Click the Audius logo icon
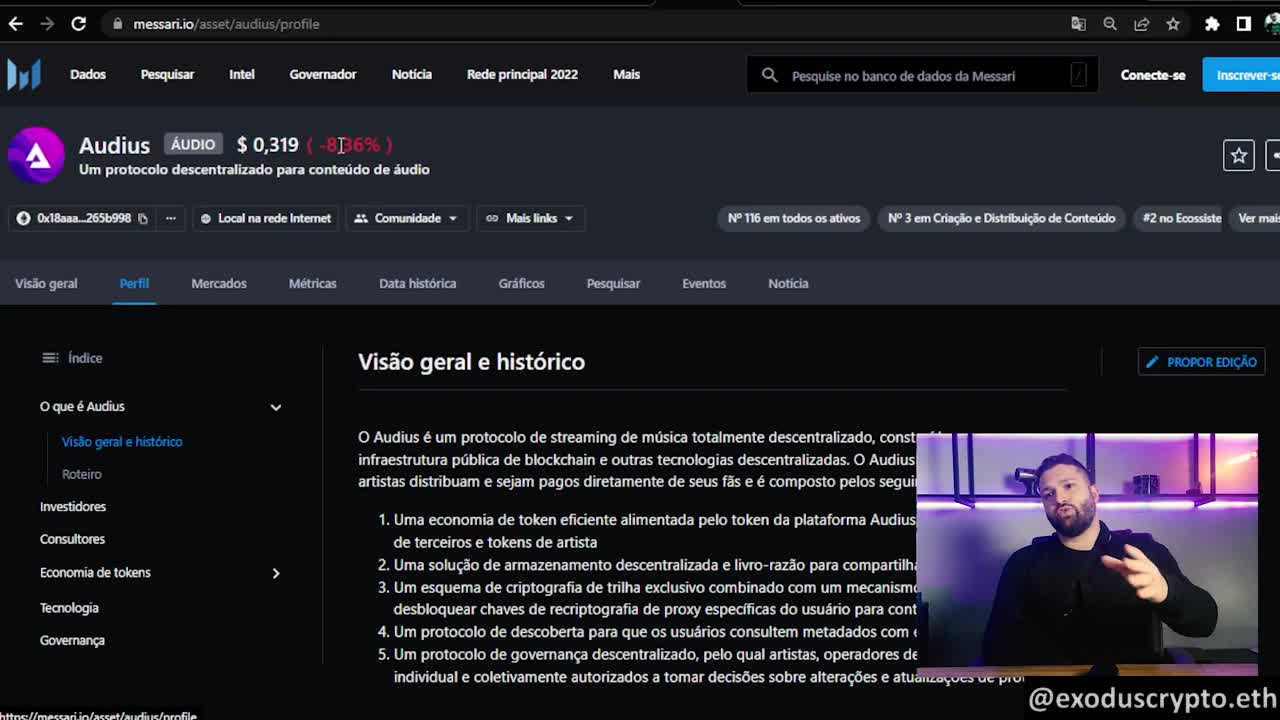Image resolution: width=1280 pixels, height=720 pixels. point(36,155)
